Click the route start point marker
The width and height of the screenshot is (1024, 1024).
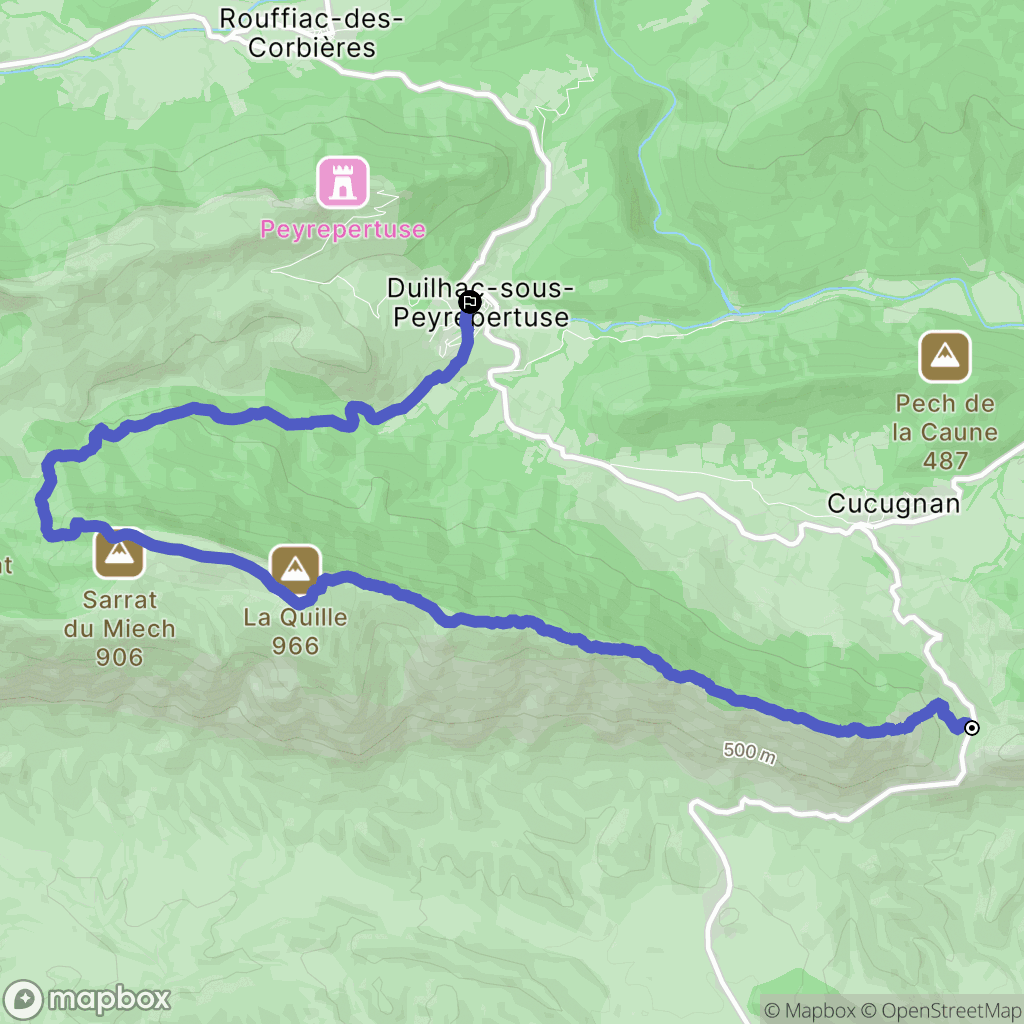click(x=972, y=728)
